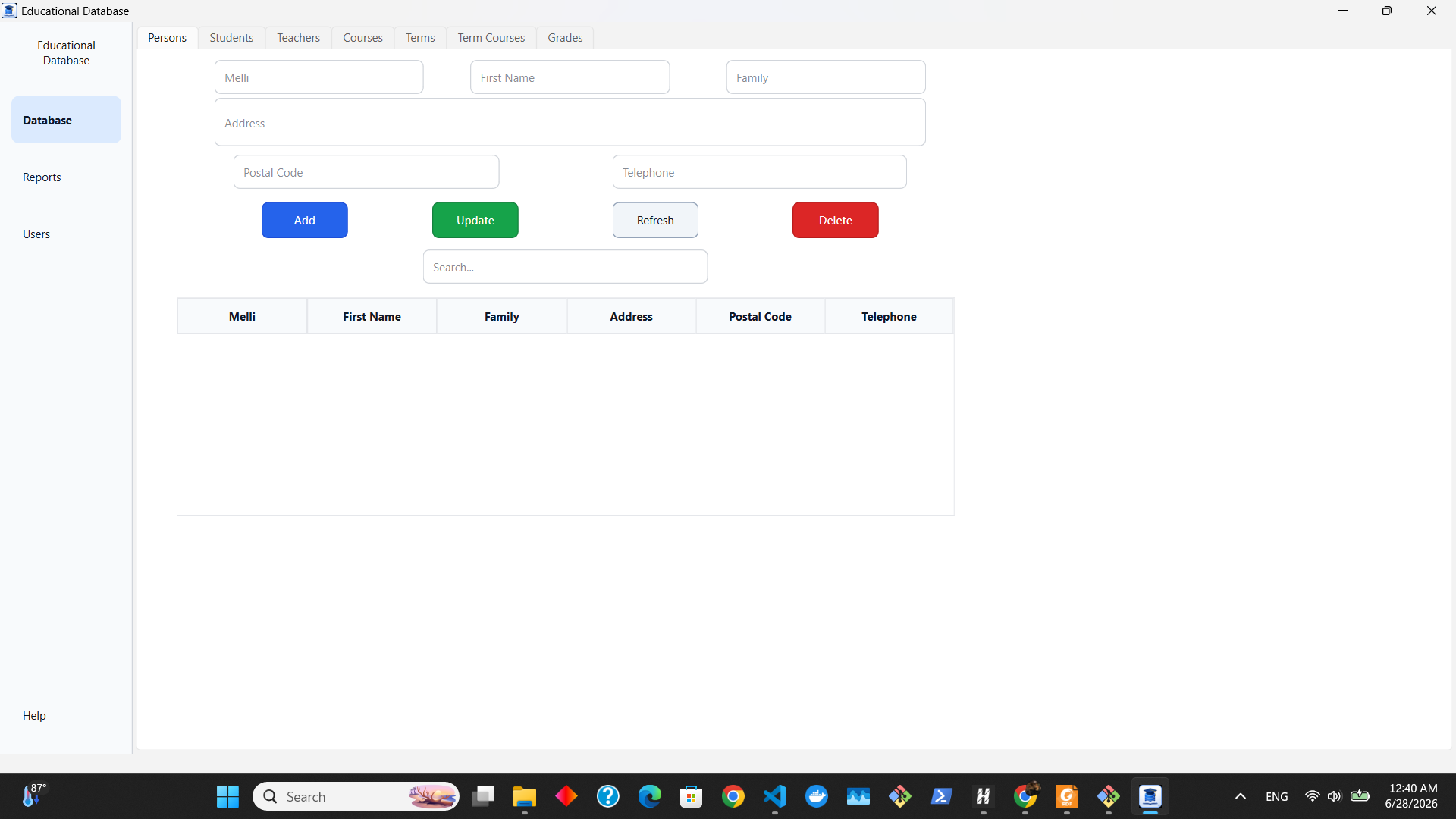Sort by the Family column header
Screen dimensions: 1456x819
click(x=501, y=316)
